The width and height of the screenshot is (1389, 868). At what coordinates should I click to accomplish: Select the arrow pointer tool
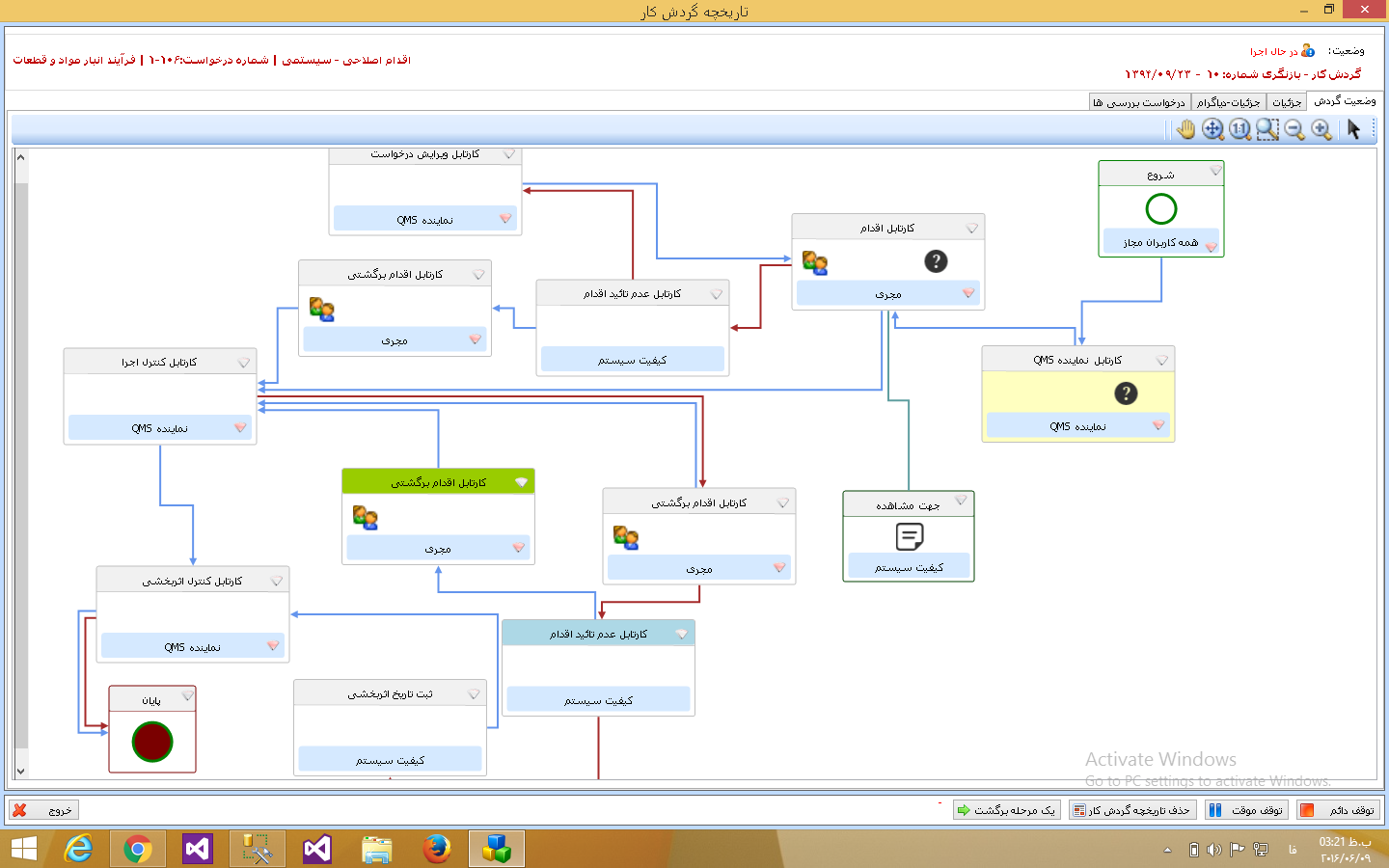tap(1353, 129)
